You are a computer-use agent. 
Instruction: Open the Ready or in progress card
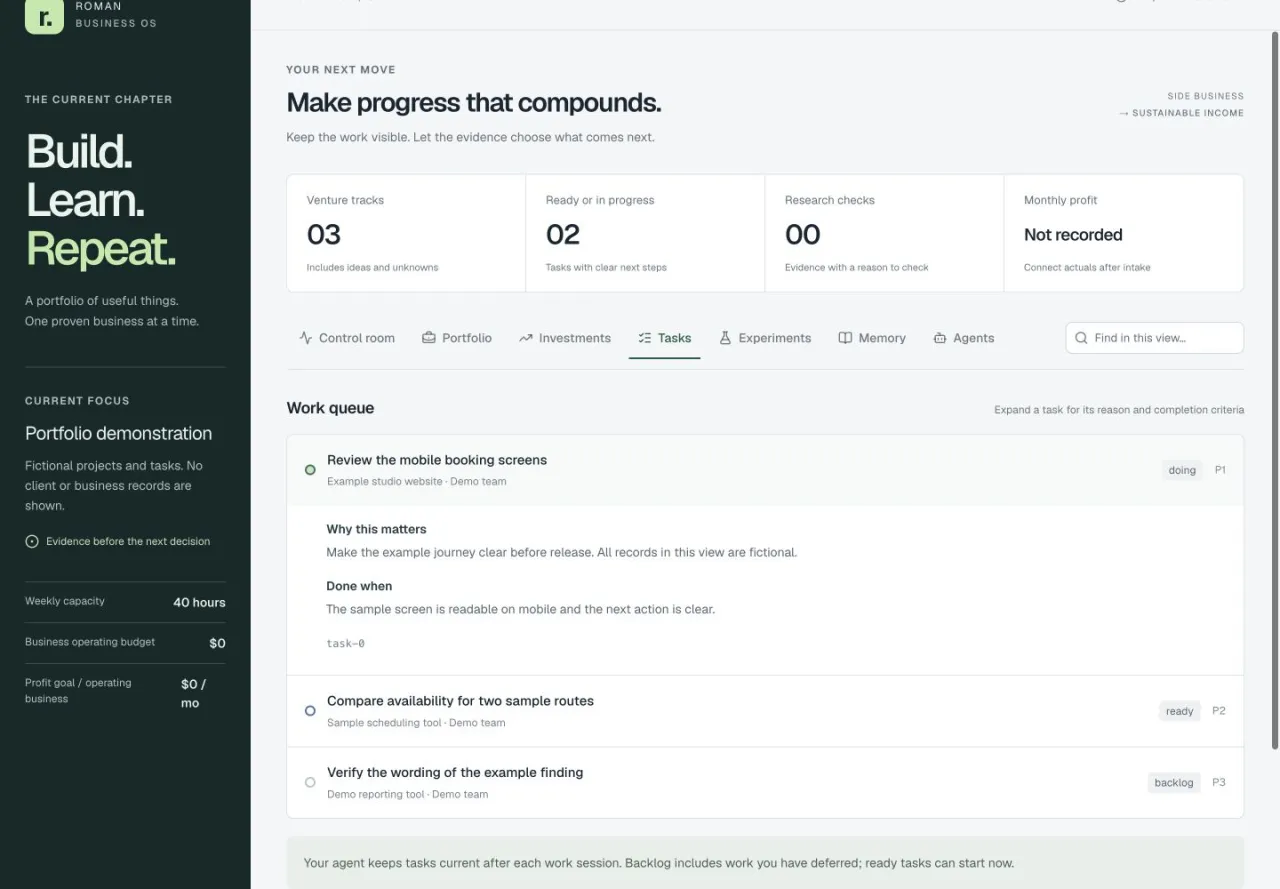(645, 233)
